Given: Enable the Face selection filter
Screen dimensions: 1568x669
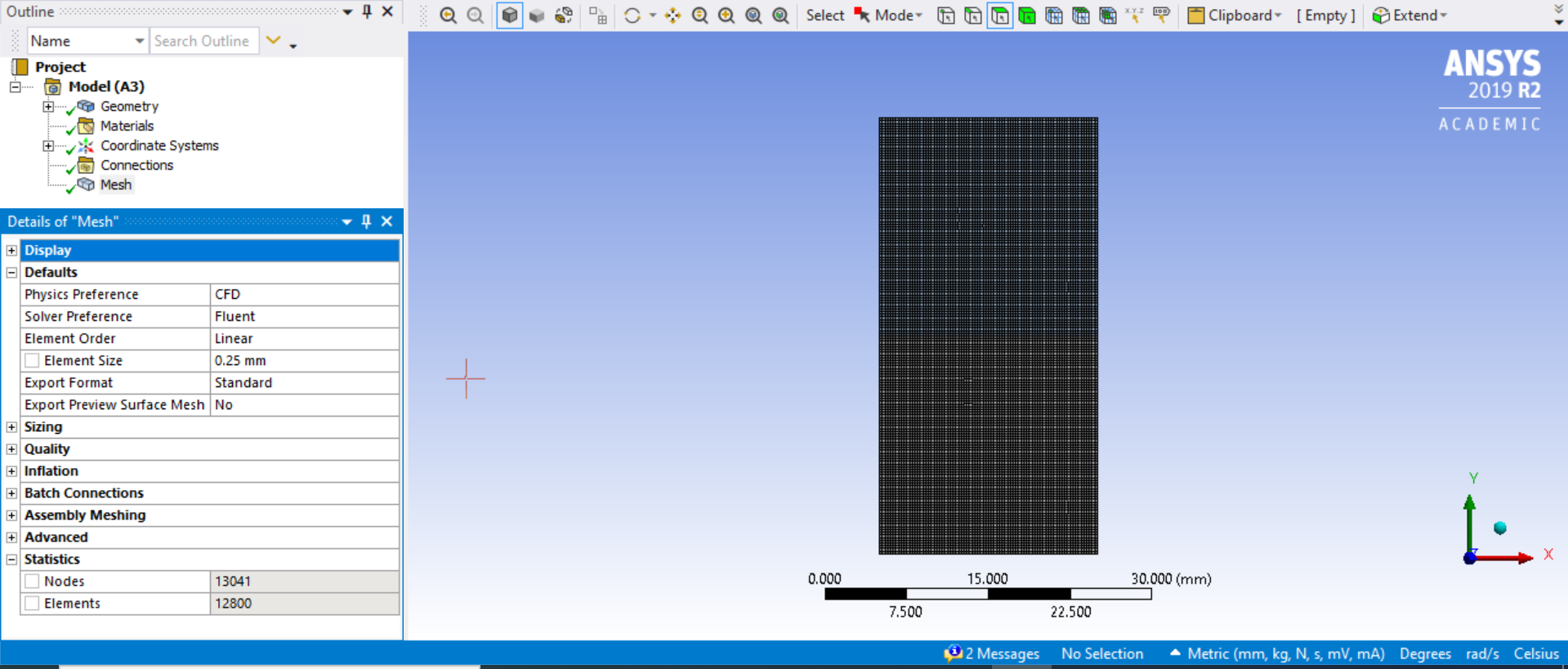Looking at the screenshot, I should coord(1000,16).
